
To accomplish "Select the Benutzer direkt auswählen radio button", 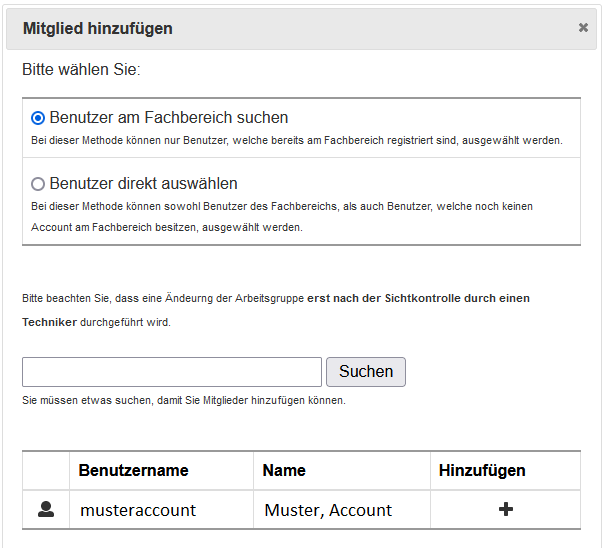I will point(39,184).
